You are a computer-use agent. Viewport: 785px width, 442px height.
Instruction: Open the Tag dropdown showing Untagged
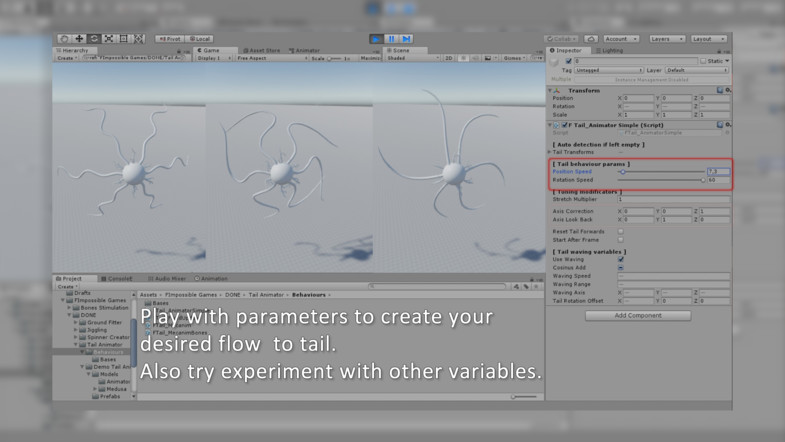point(609,70)
